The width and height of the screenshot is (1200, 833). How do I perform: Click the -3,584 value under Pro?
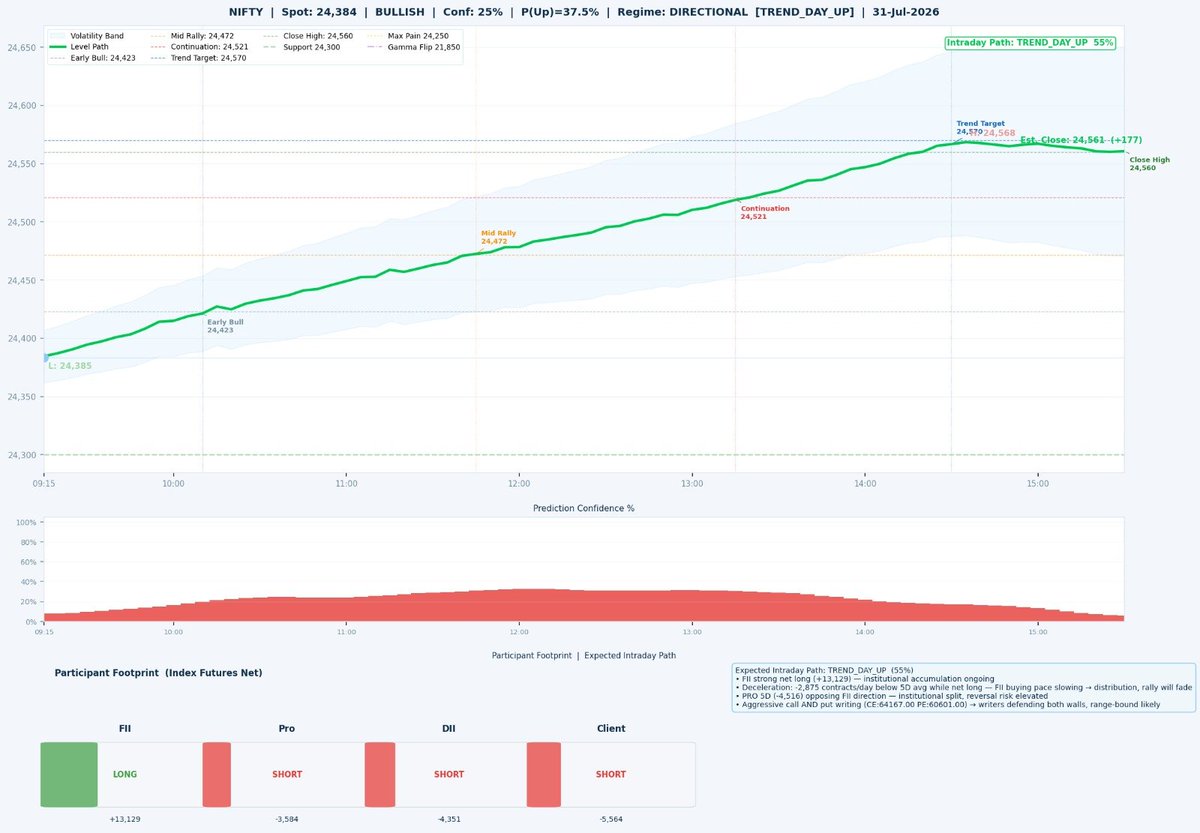[287, 819]
